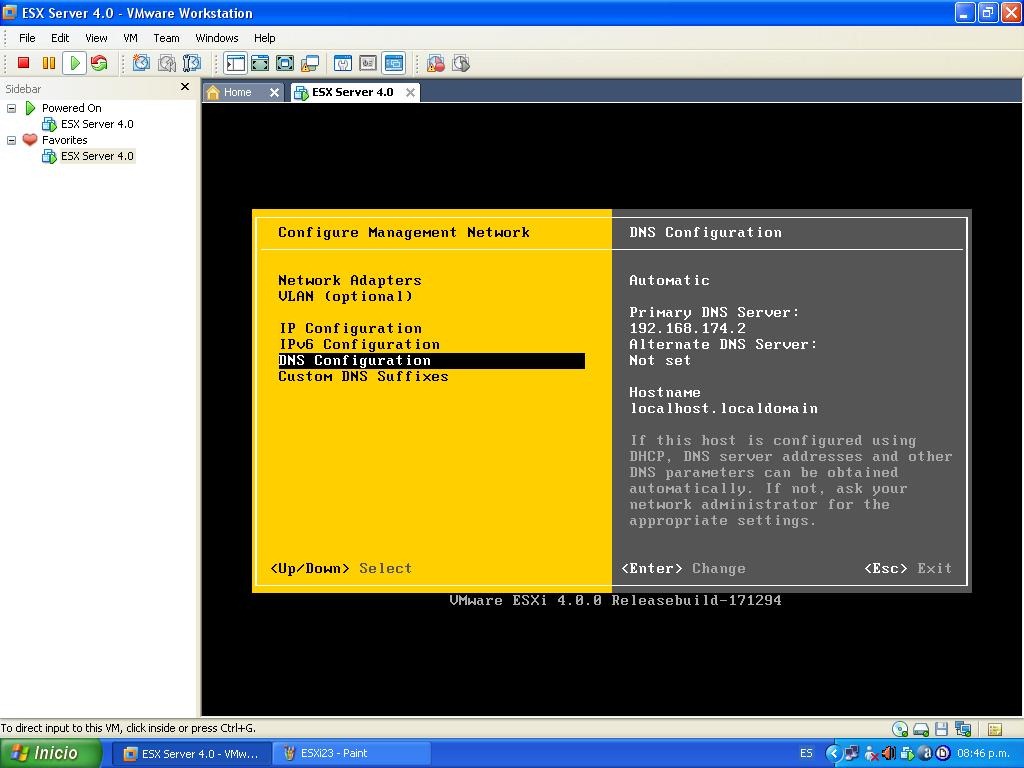
Task: Click the CD/DVD device status icon
Action: pyautogui.click(x=900, y=729)
